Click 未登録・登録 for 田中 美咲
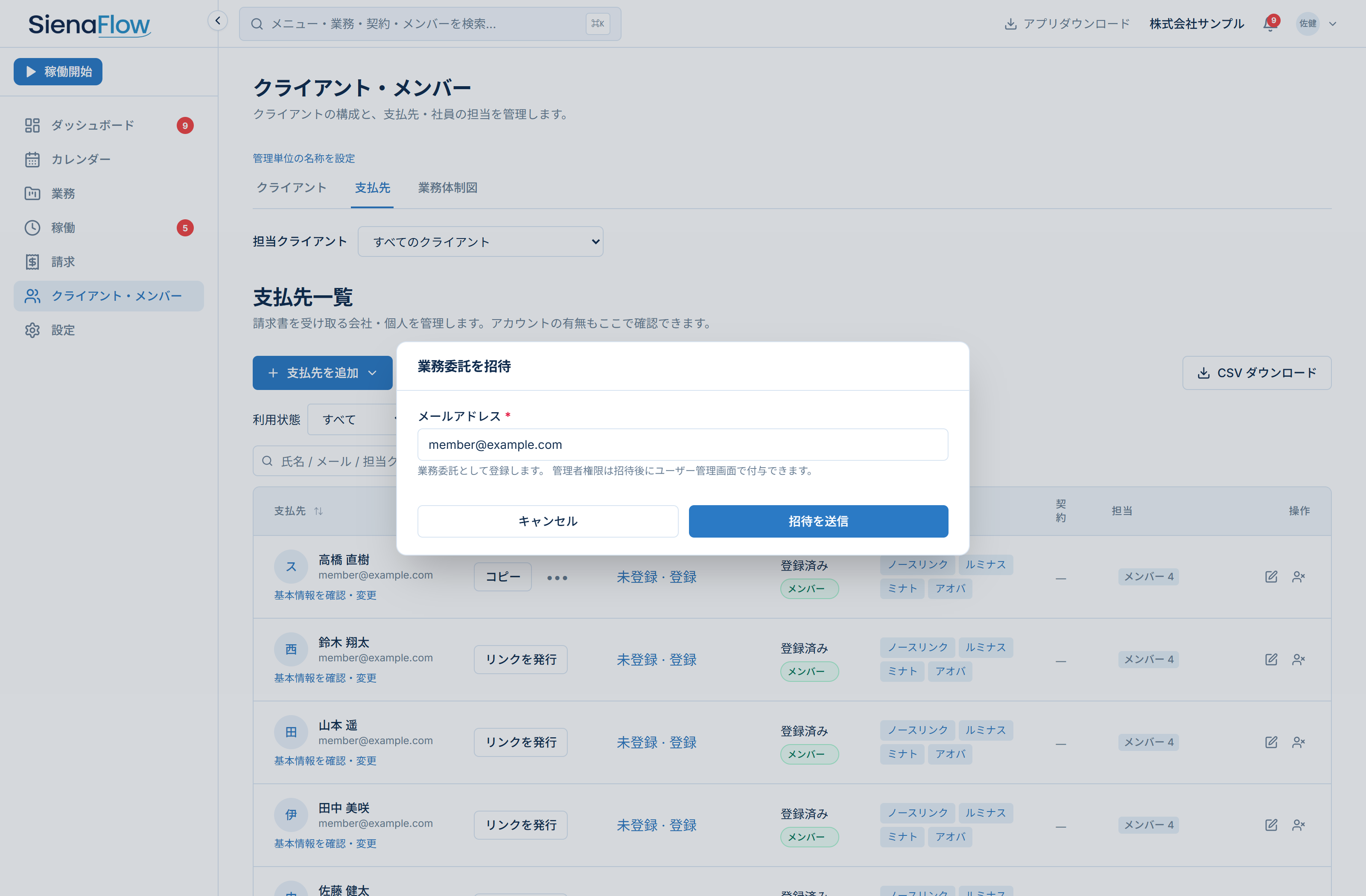 point(657,825)
